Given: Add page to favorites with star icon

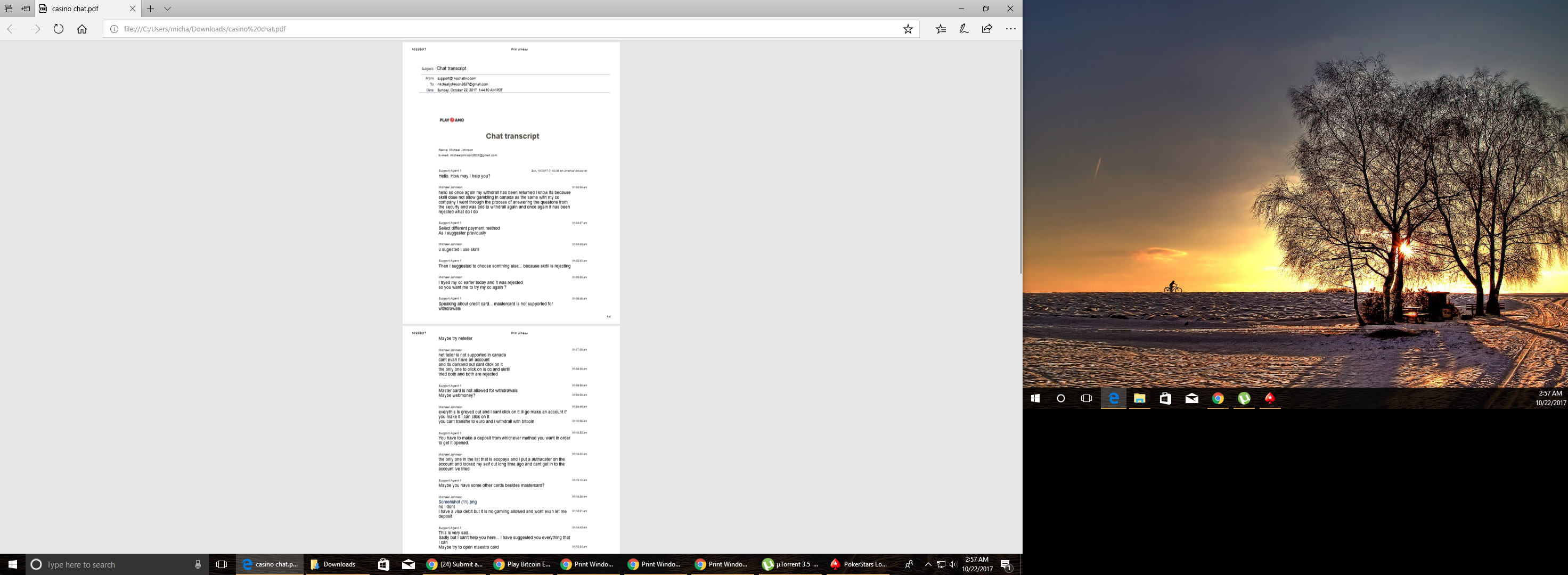Looking at the screenshot, I should pyautogui.click(x=908, y=29).
